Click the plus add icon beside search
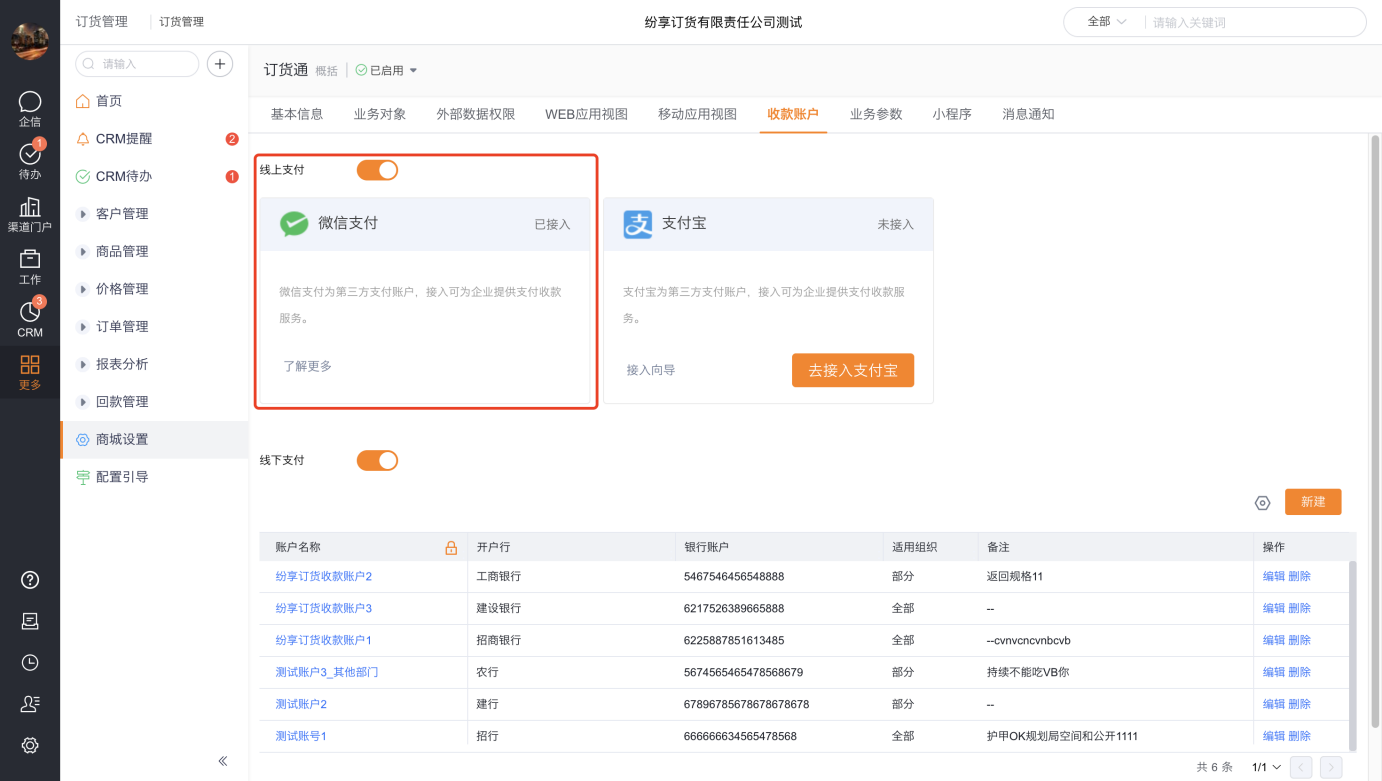 [220, 64]
